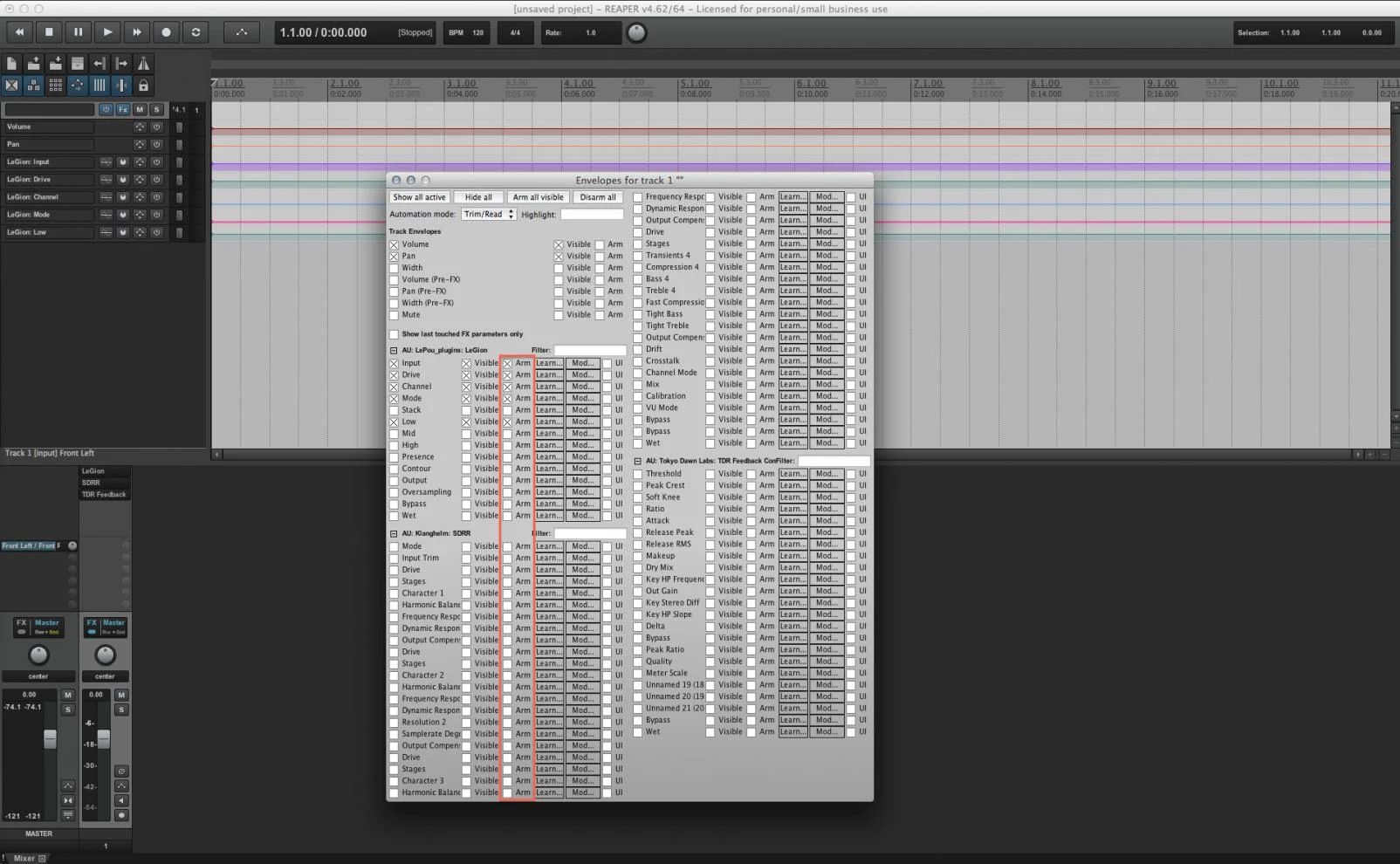Click the 'Arm all visible' button
Viewport: 1400px width, 864px height.
click(x=538, y=197)
